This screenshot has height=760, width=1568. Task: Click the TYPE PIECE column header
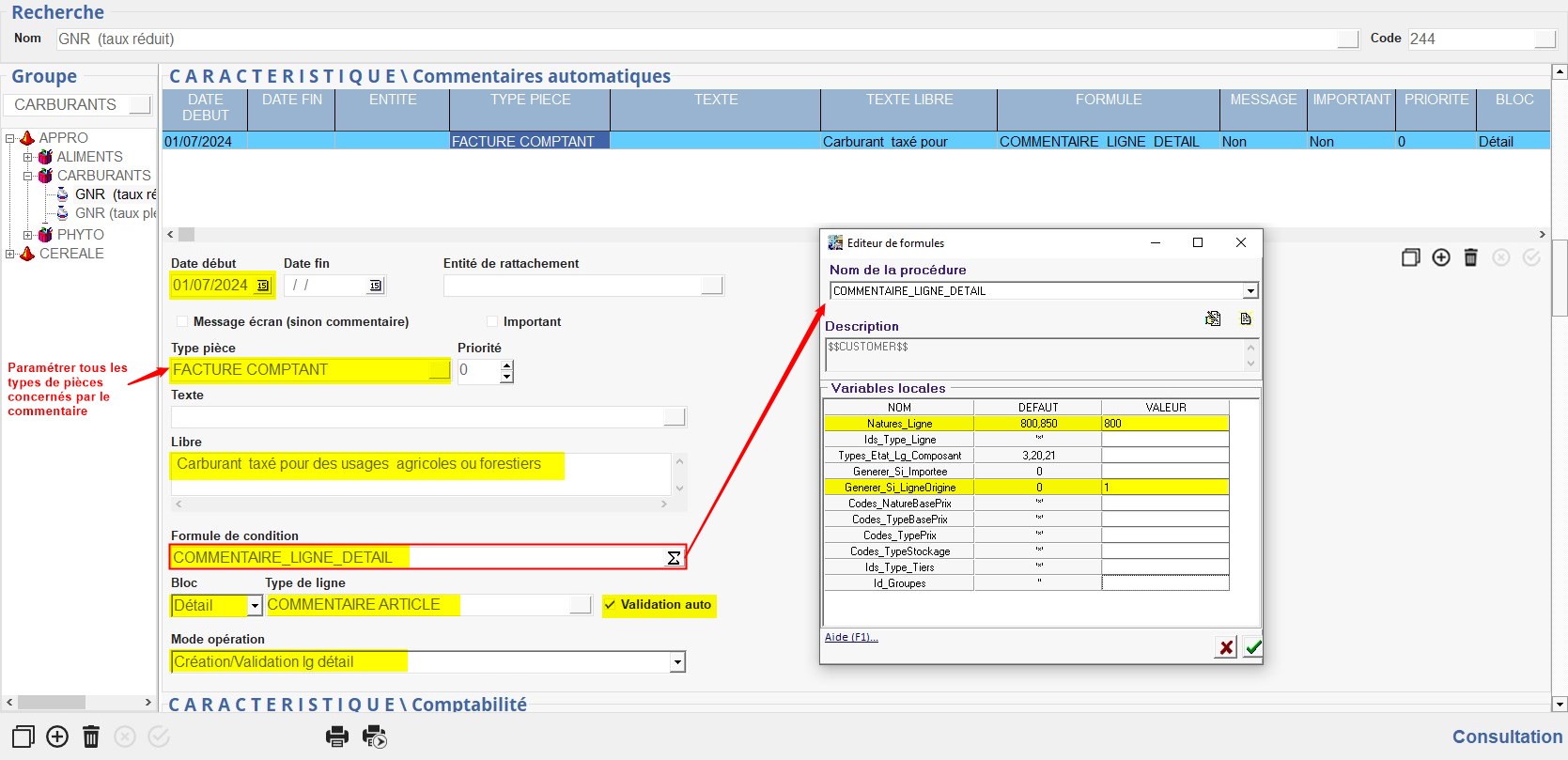coord(530,100)
